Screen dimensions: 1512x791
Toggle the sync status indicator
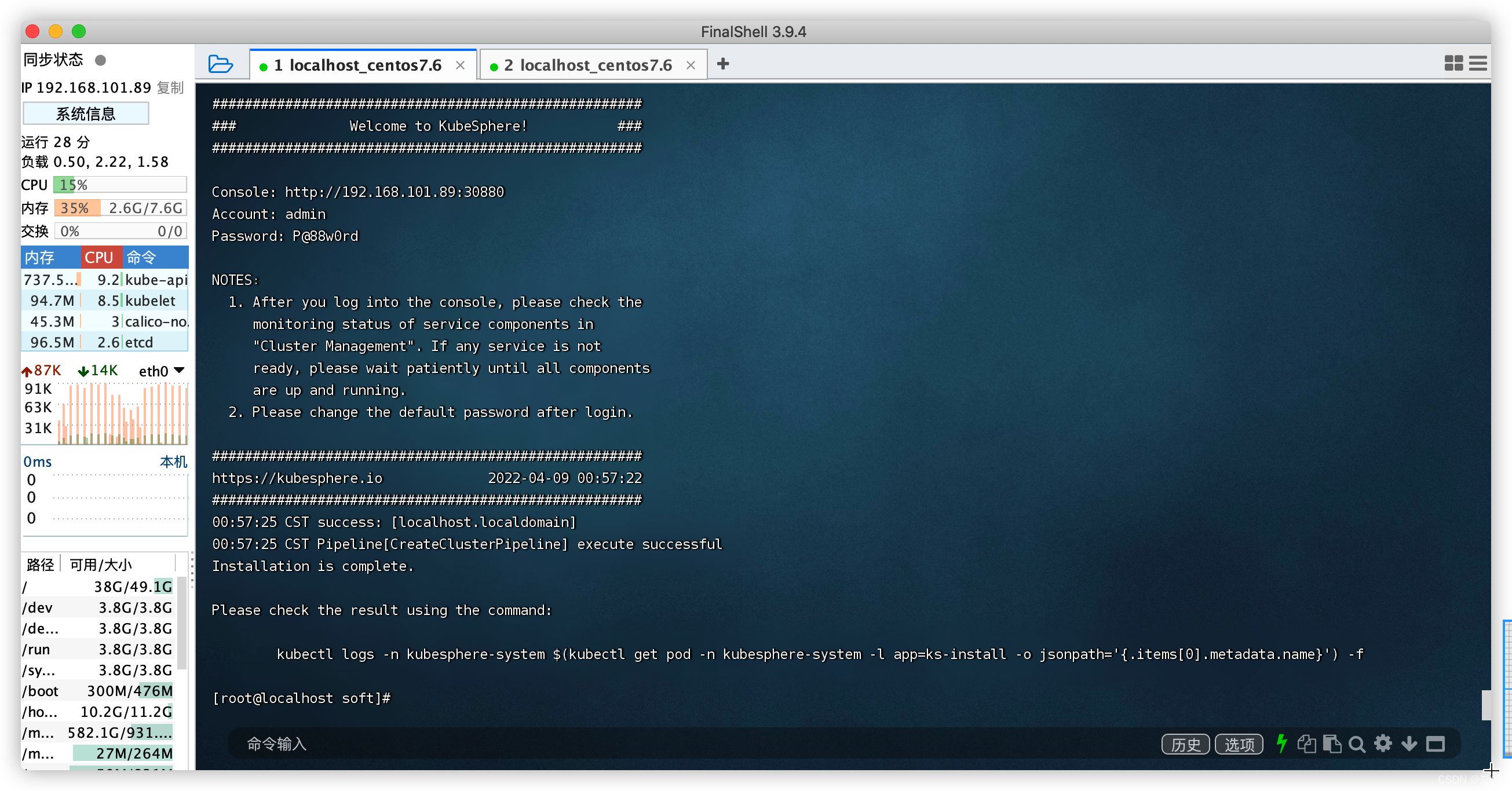tap(100, 60)
